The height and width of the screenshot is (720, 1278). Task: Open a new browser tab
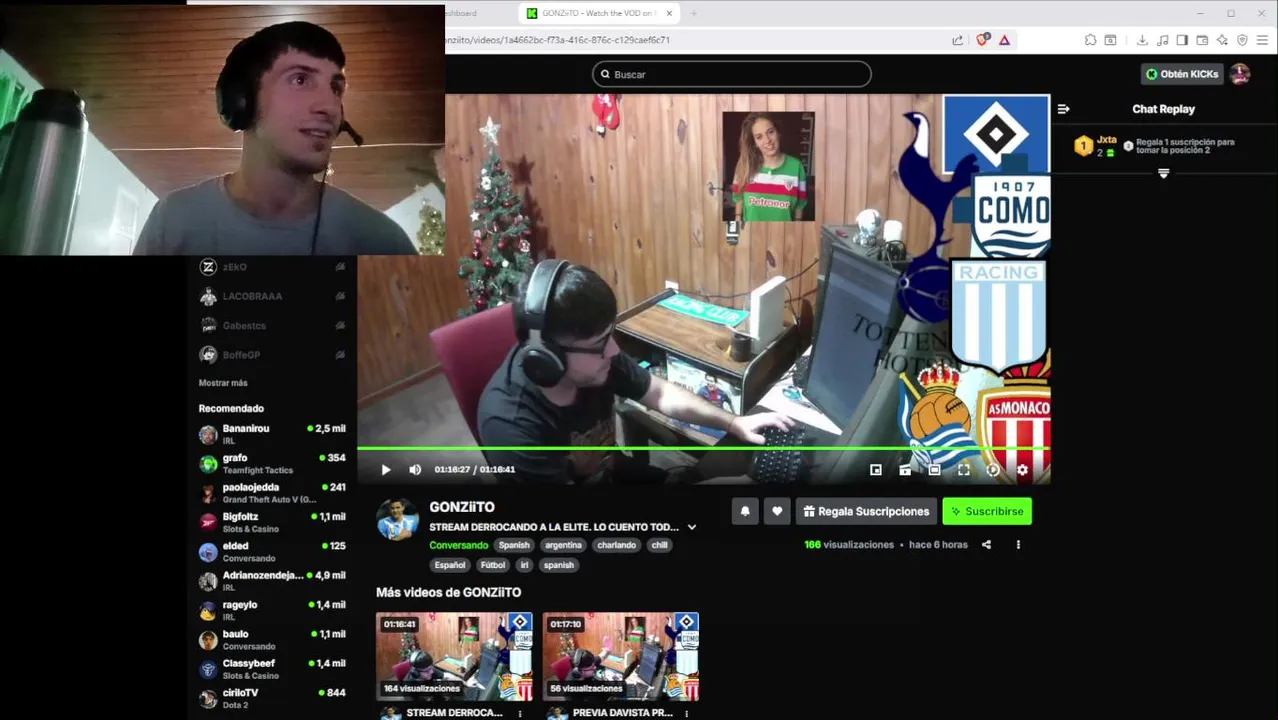click(693, 13)
